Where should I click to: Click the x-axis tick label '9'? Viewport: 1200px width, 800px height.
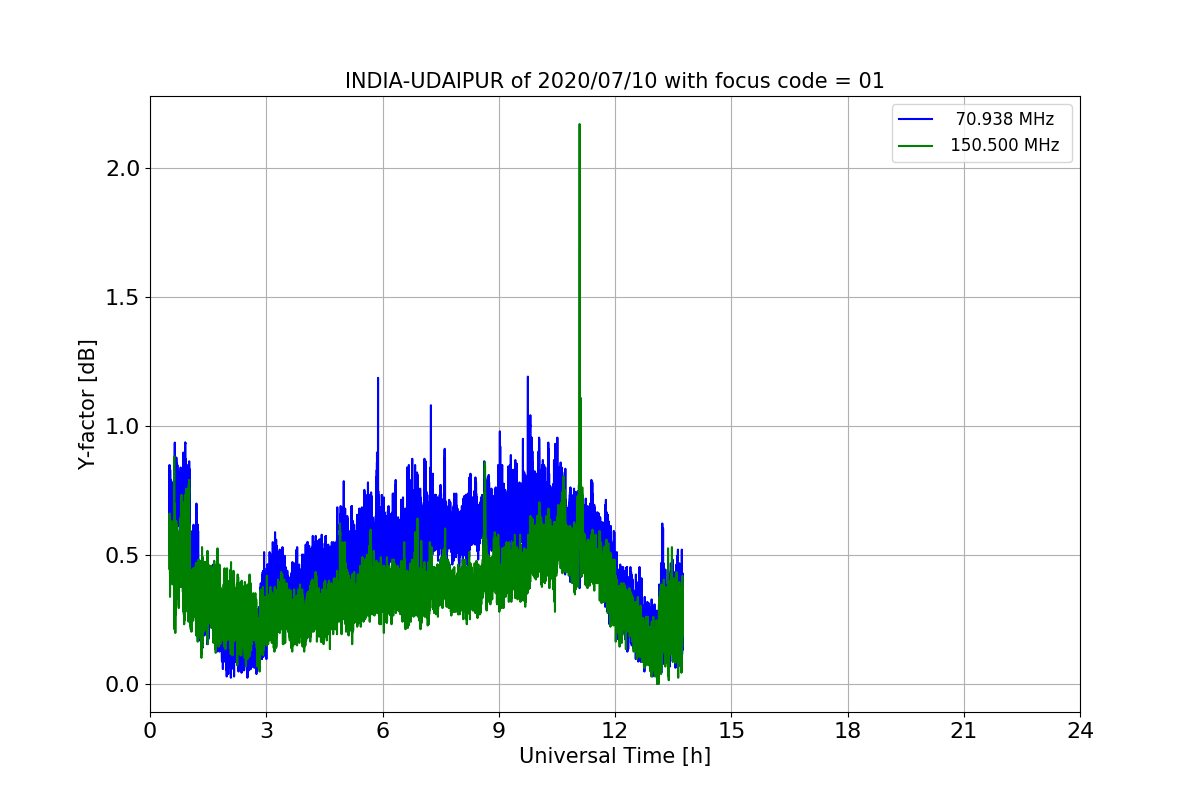(x=499, y=731)
